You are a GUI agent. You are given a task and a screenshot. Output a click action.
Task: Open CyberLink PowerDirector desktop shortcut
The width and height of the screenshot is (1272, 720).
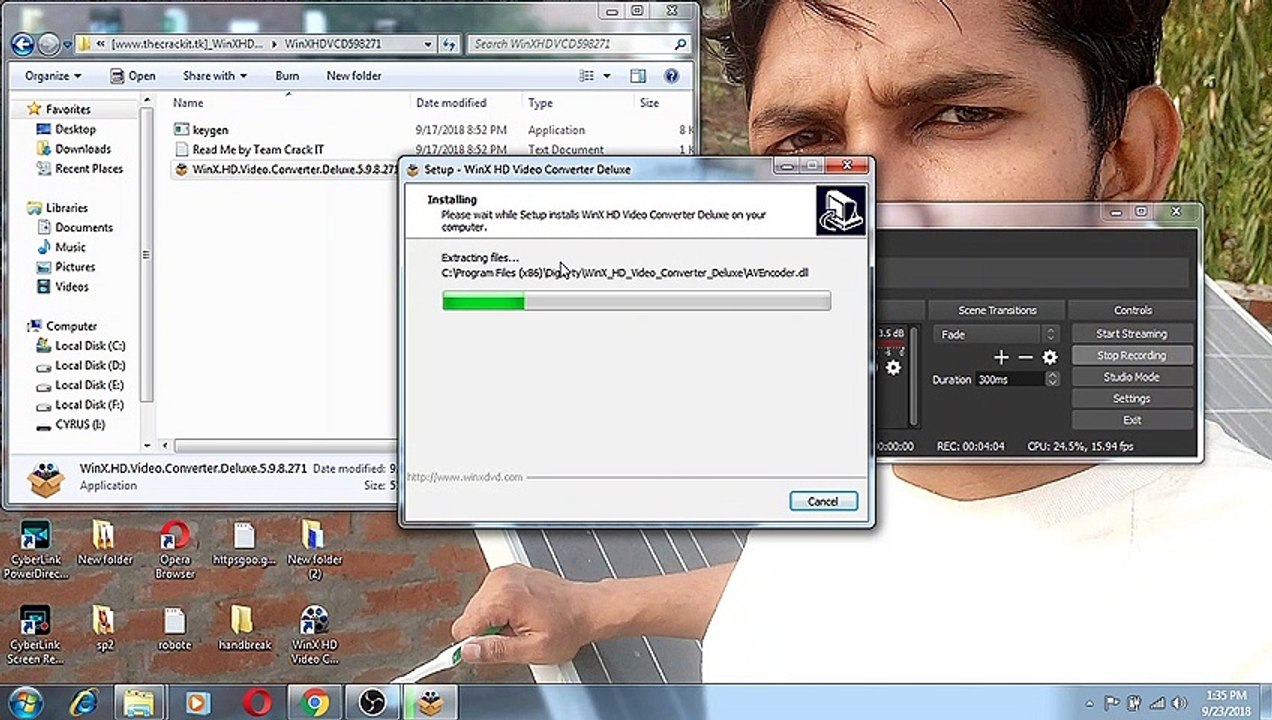tap(36, 550)
